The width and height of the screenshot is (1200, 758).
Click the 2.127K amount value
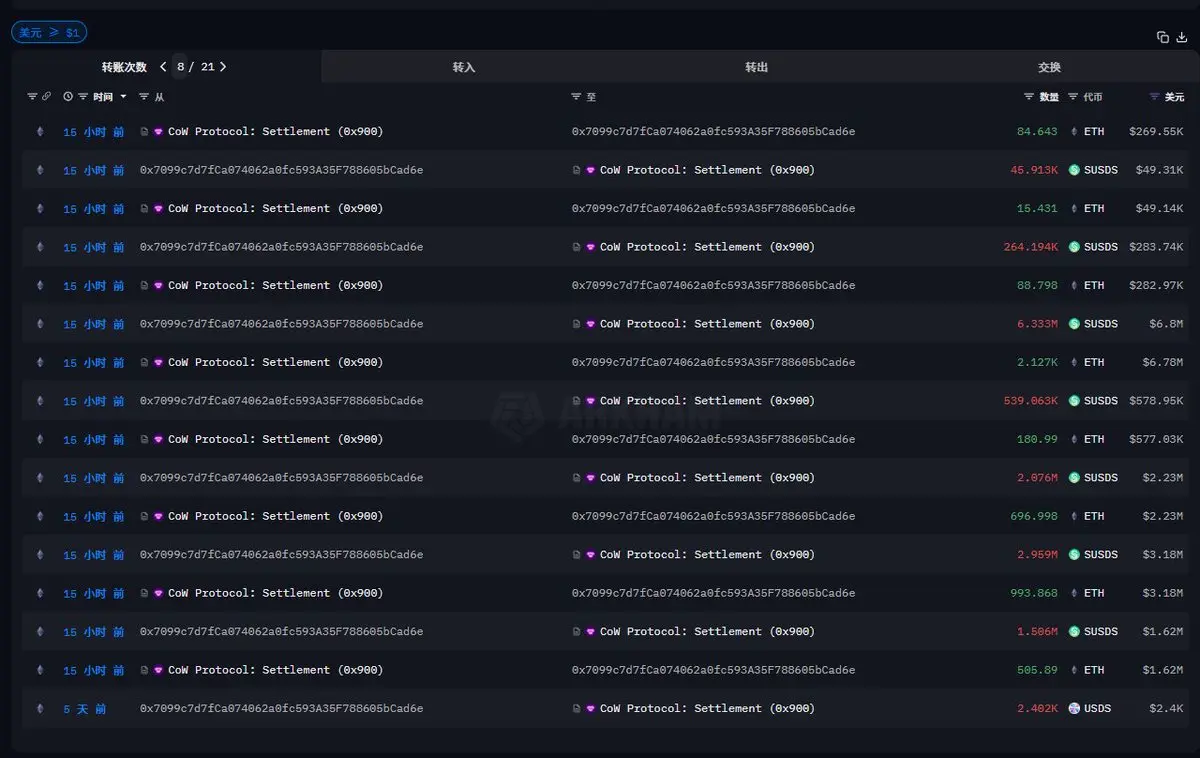1037,363
